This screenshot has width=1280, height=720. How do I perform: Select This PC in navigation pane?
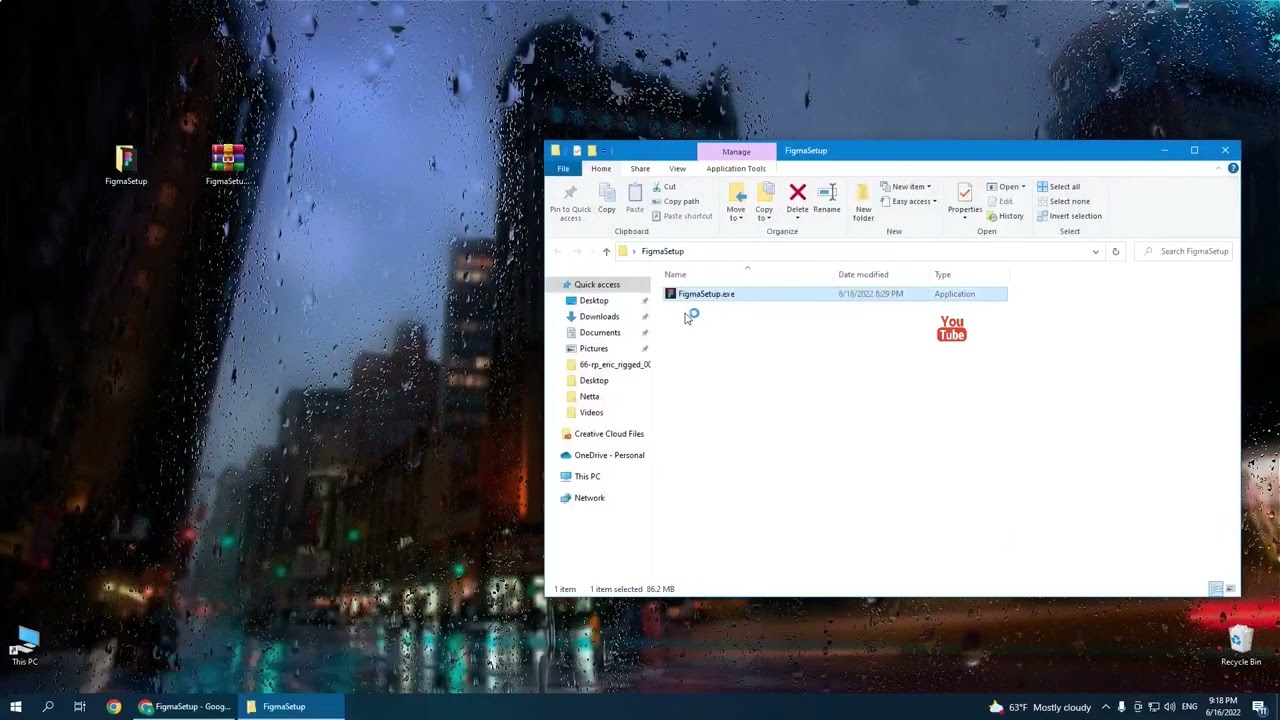pyautogui.click(x=587, y=477)
